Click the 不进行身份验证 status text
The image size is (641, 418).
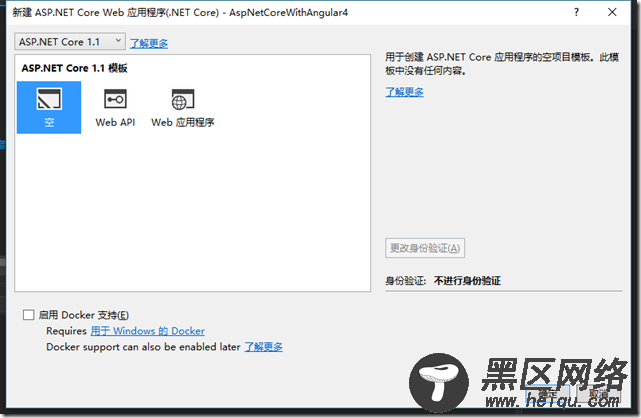tap(467, 281)
